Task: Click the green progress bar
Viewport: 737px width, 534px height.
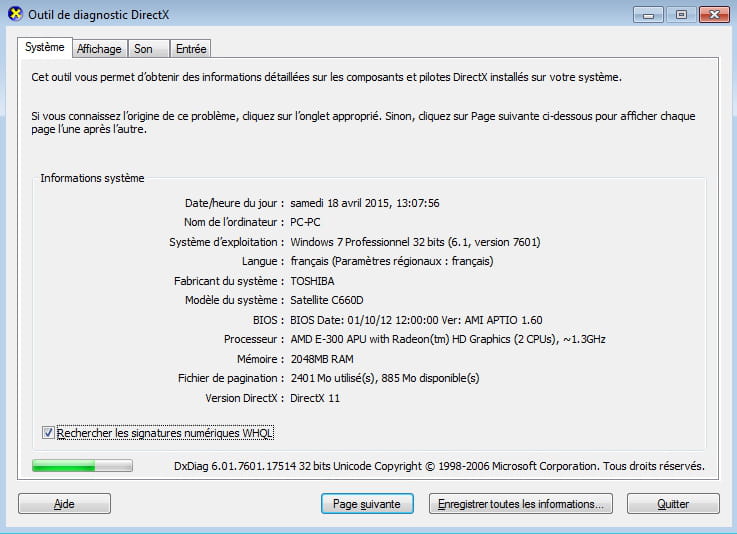Action: coord(82,466)
